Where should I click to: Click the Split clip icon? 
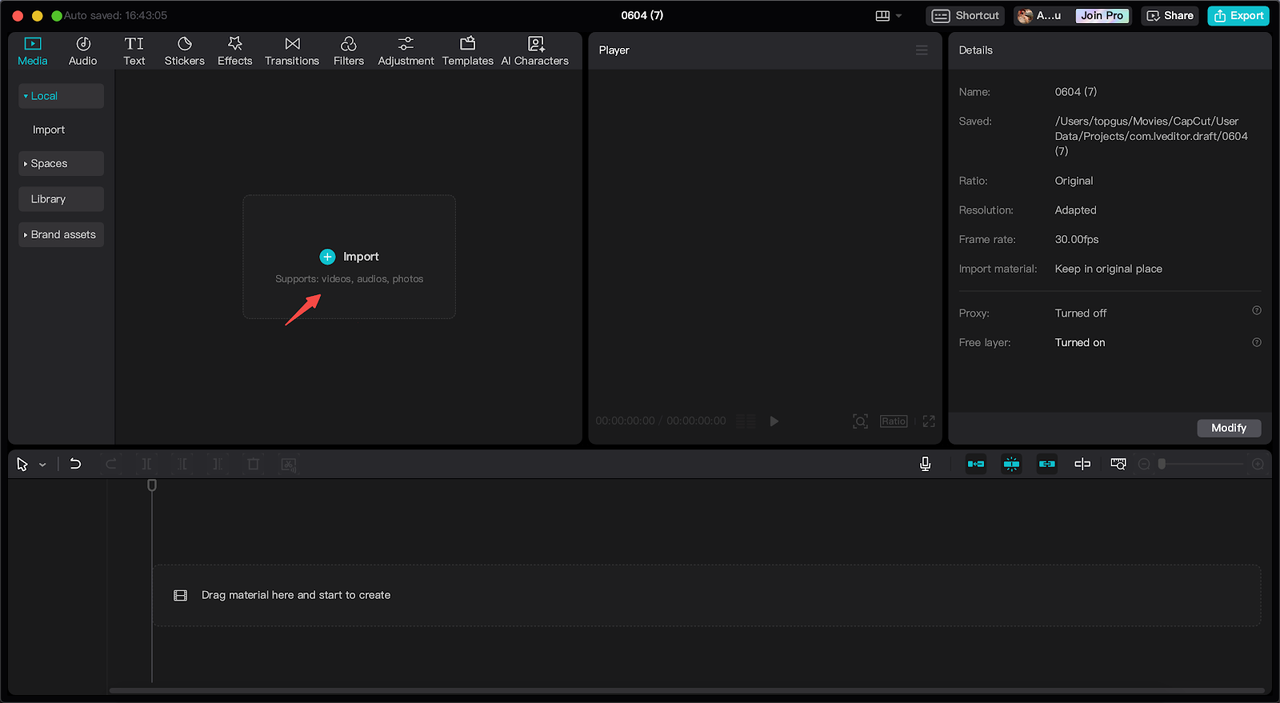coord(147,464)
